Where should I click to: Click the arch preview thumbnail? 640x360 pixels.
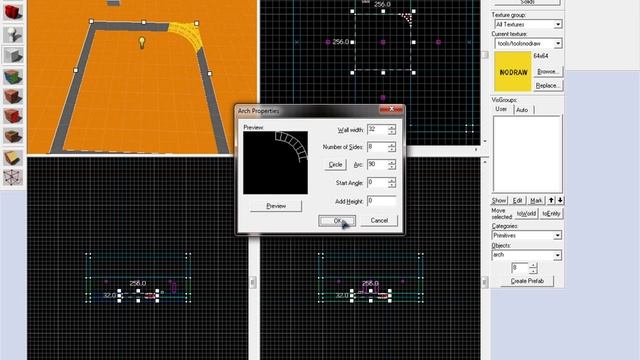pos(276,162)
